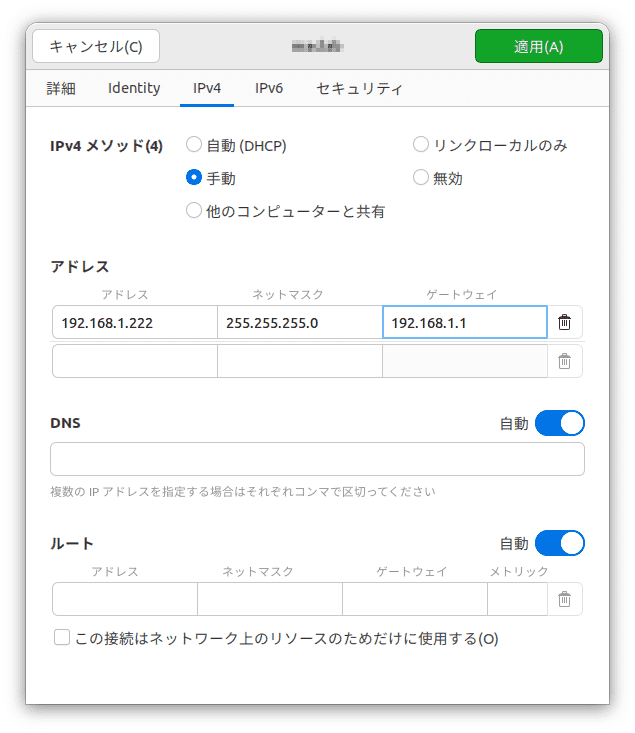The image size is (635, 733).
Task: Open the セキュリティ tab
Action: point(359,88)
